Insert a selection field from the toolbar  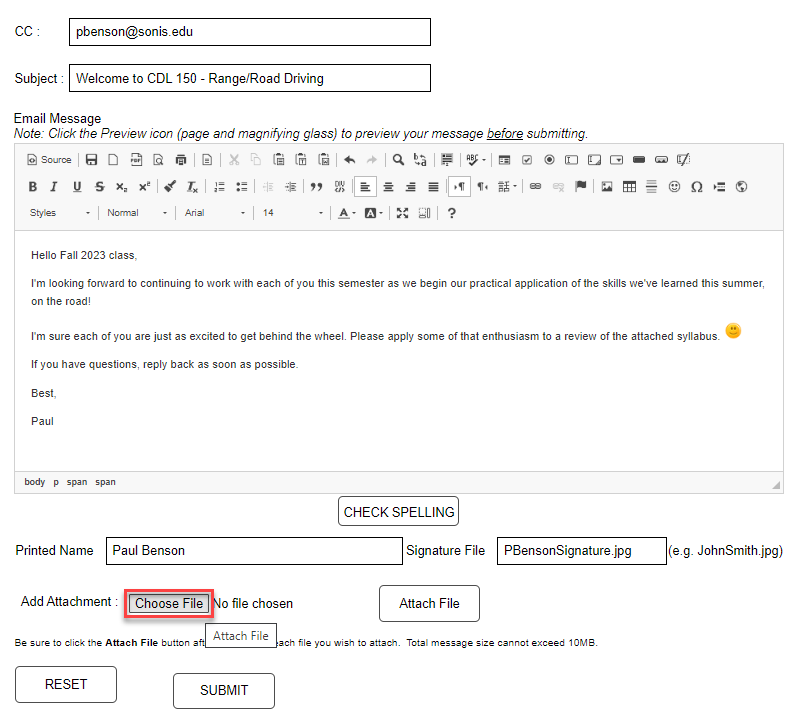tap(616, 160)
